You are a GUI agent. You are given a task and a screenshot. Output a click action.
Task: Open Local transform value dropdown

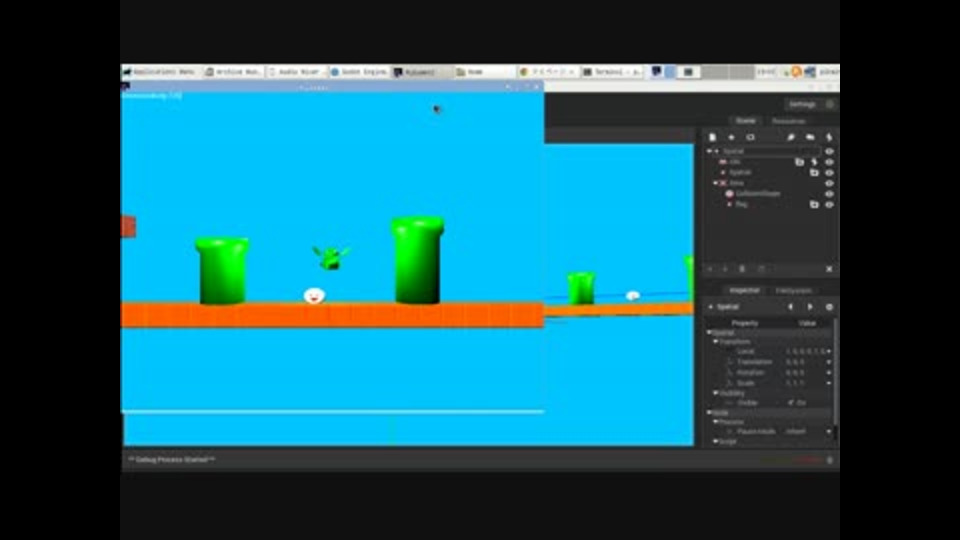829,351
